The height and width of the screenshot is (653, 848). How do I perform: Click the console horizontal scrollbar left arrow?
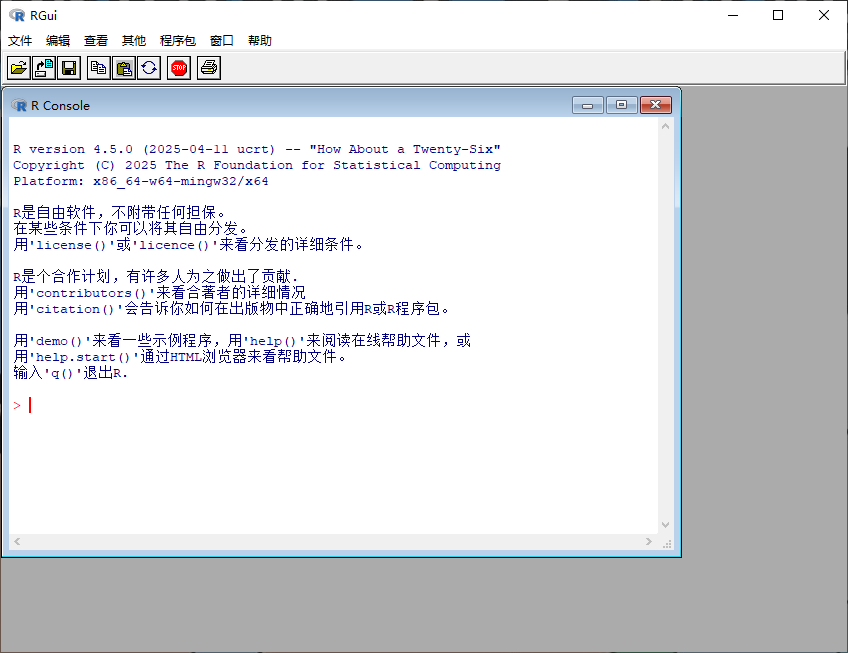click(x=17, y=542)
